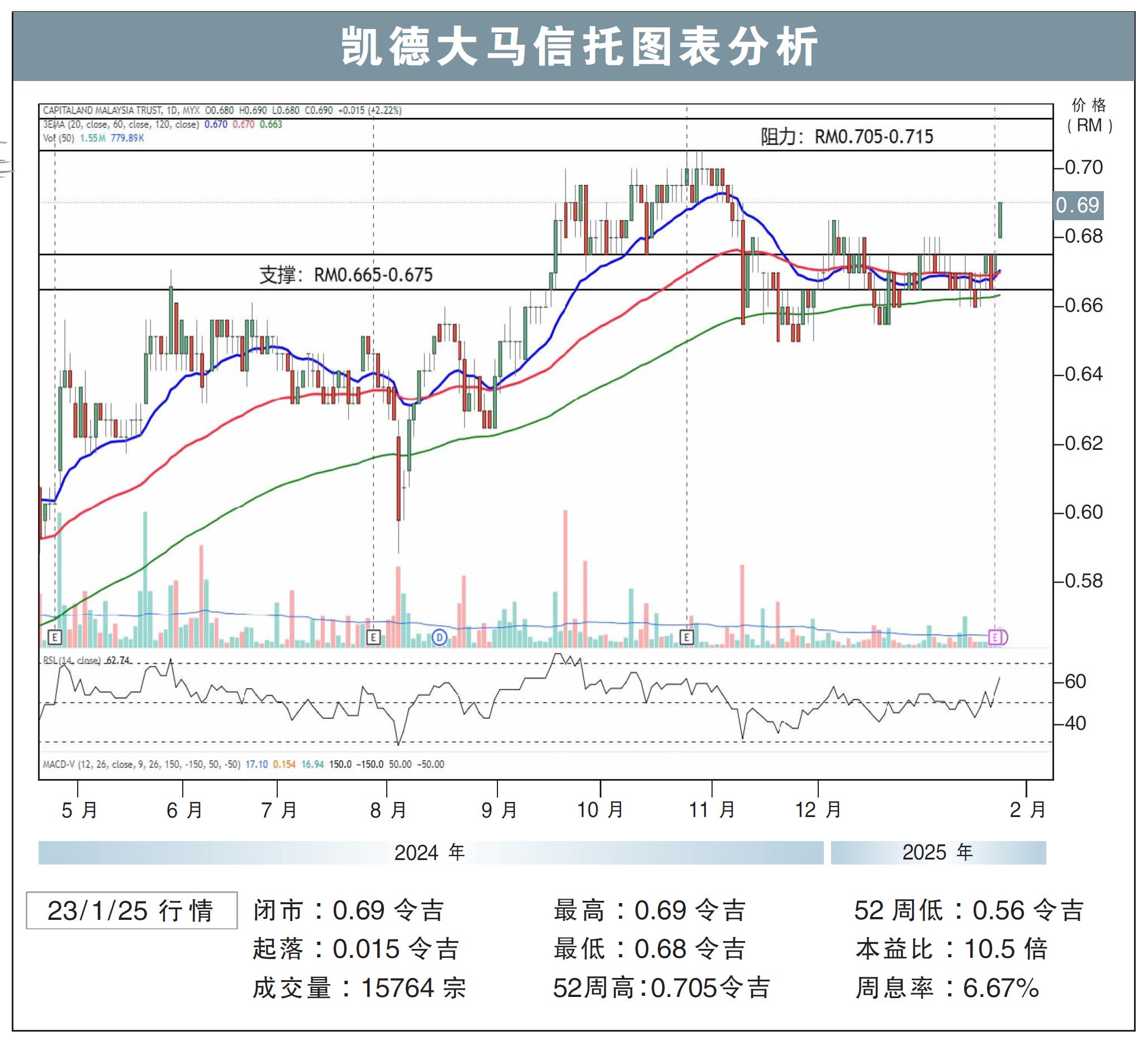Click the 52 周低：0.56 令吉 value

pos(969,910)
